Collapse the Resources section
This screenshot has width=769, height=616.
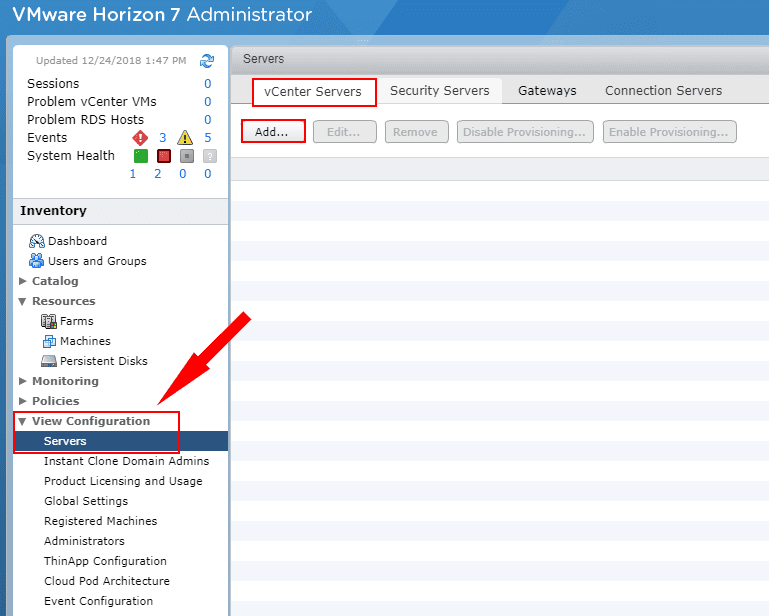pyautogui.click(x=23, y=301)
